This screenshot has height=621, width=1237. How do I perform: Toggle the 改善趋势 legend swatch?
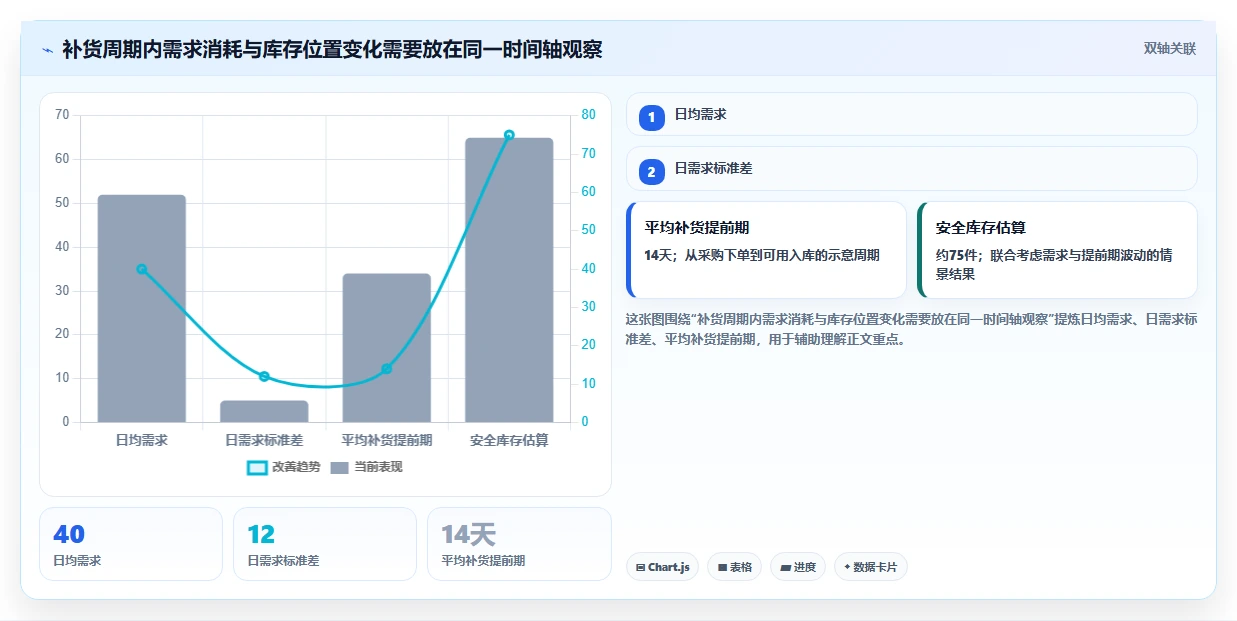[x=257, y=467]
